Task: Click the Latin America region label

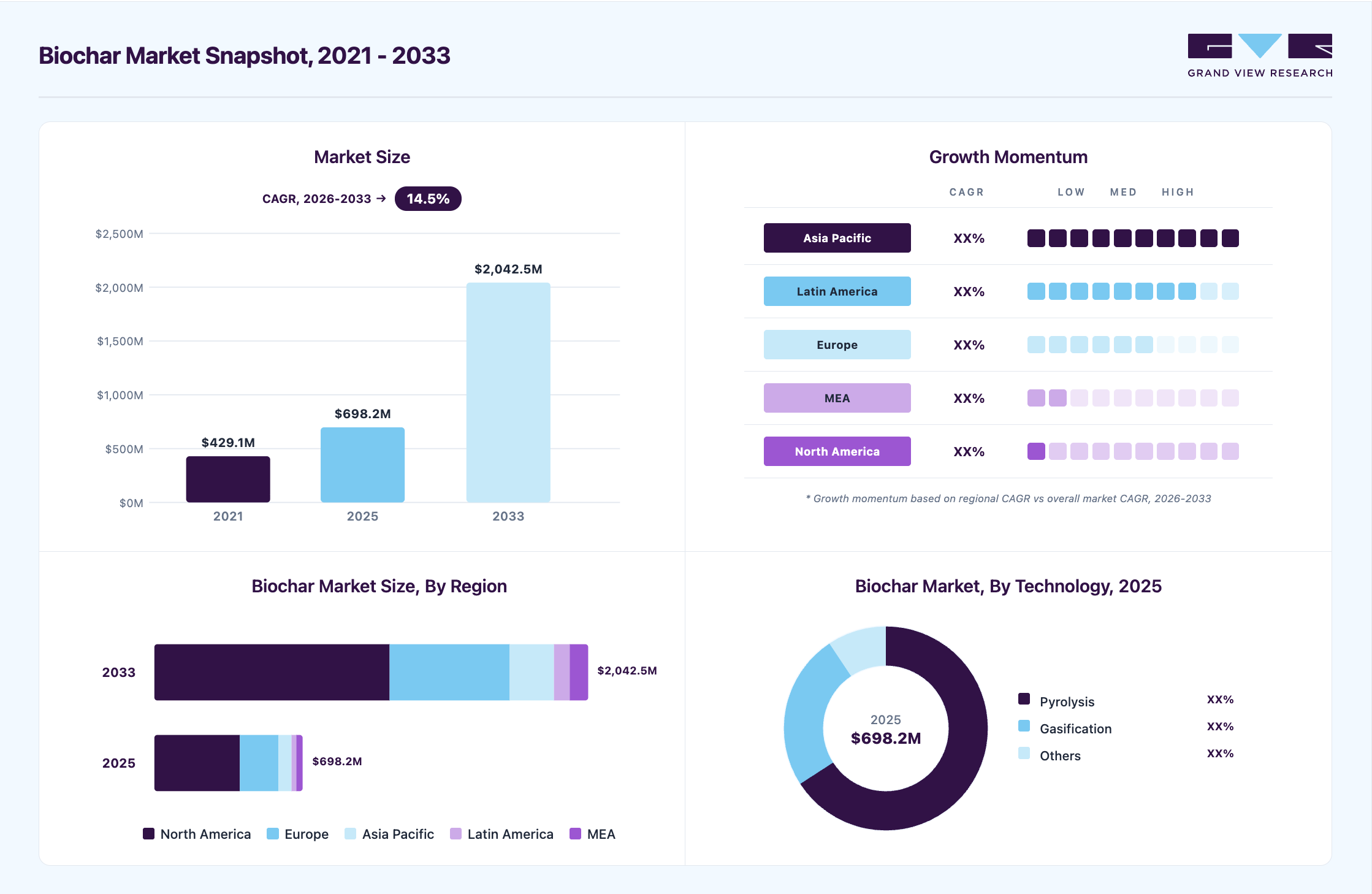Action: (837, 291)
